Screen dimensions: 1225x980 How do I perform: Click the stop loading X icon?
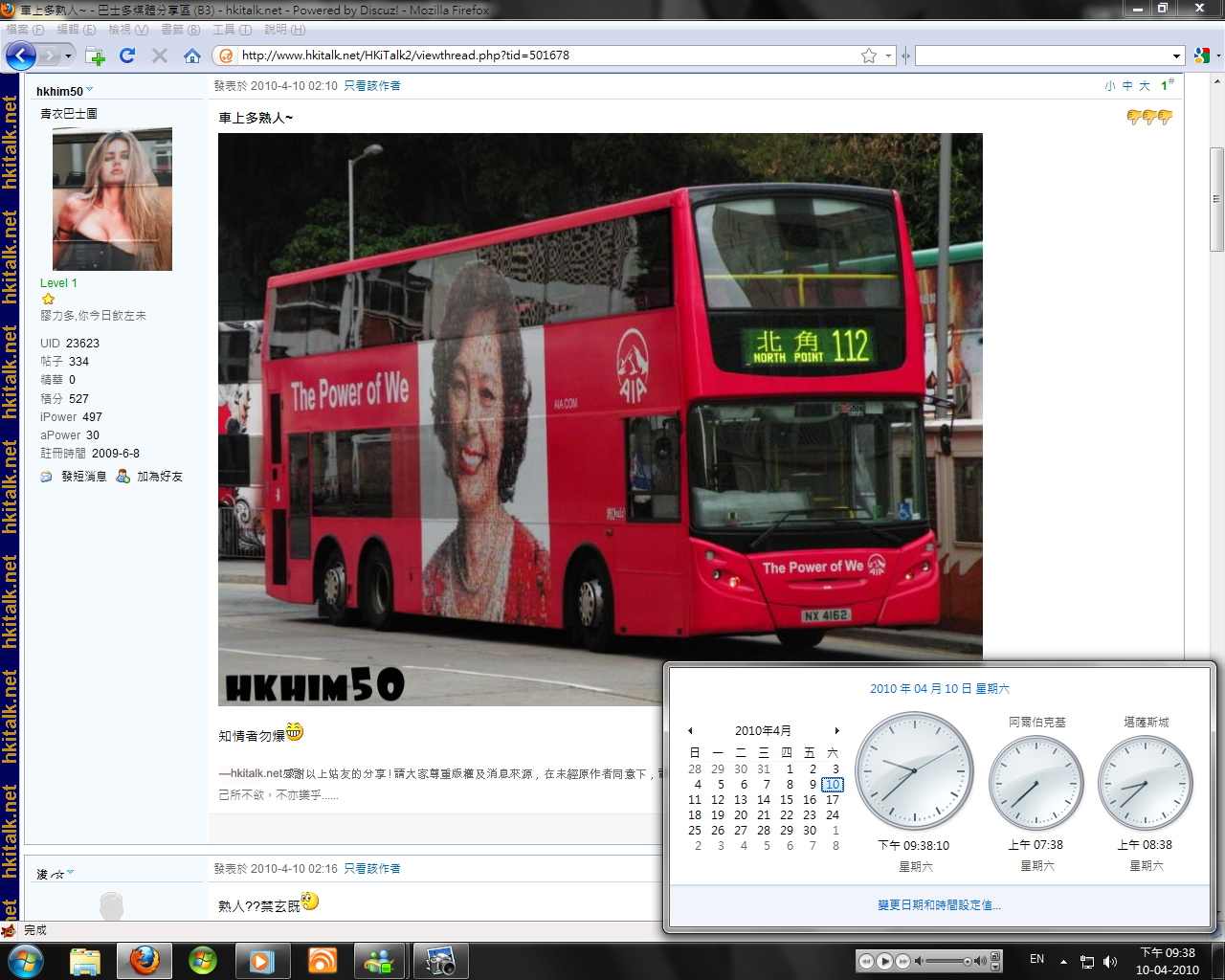[x=160, y=56]
